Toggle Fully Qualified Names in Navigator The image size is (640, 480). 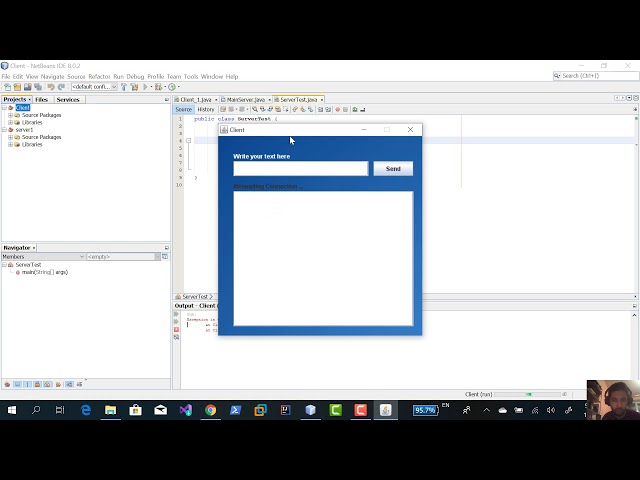click(x=58, y=384)
